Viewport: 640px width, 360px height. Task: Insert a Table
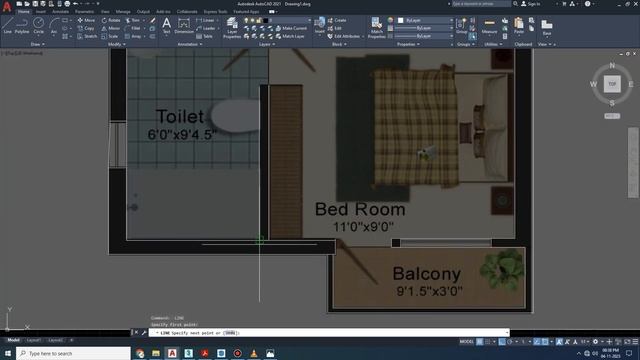click(204, 36)
